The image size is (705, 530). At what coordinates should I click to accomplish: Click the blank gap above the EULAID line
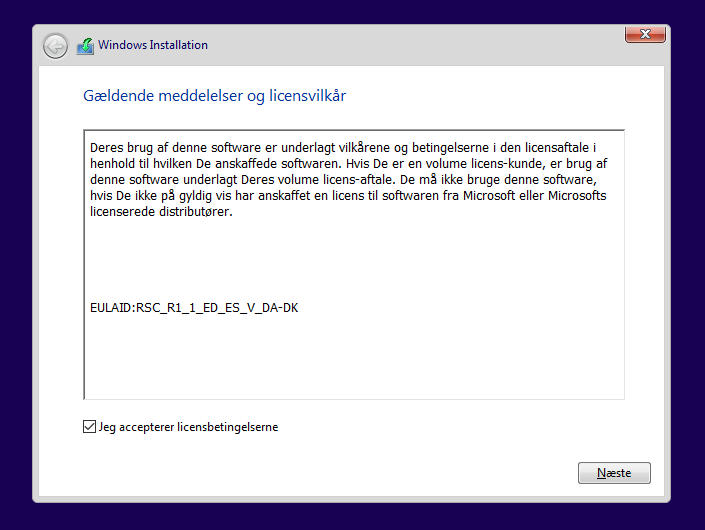click(x=350, y=262)
